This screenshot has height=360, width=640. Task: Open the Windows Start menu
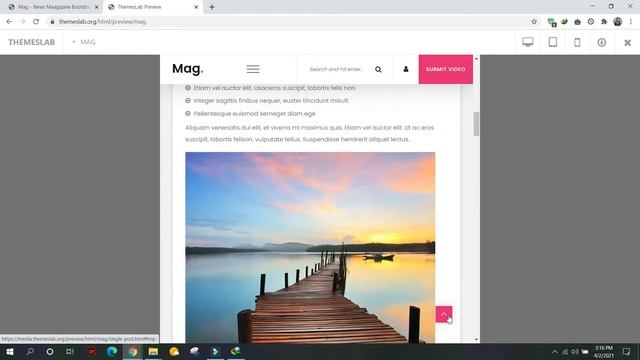click(x=10, y=351)
